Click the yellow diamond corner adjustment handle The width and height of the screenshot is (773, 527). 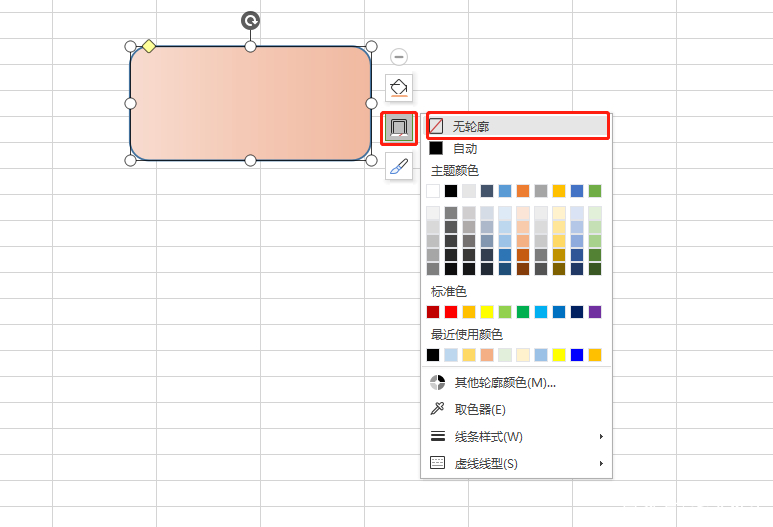pos(149,46)
